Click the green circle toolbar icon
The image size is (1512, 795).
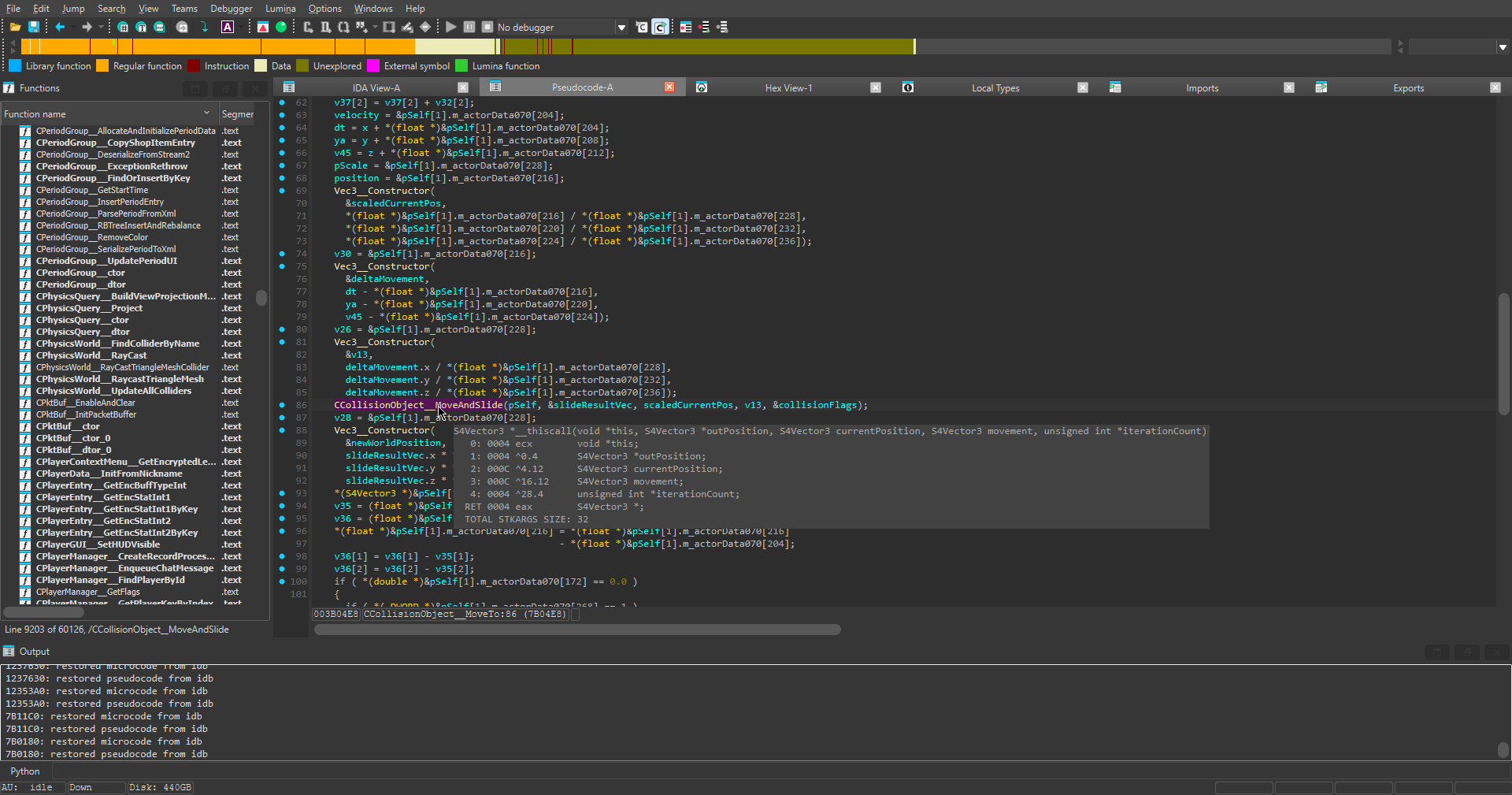point(281,27)
